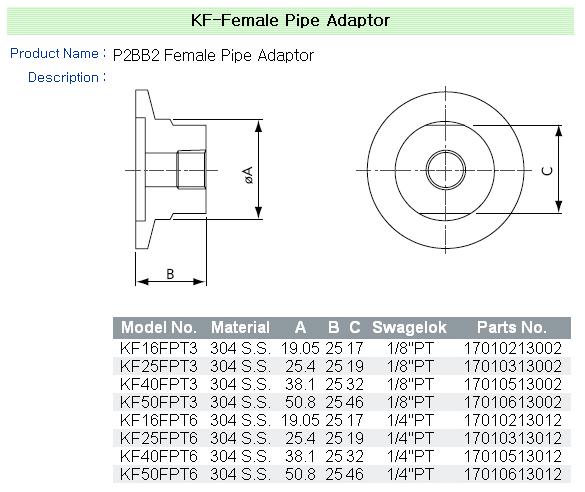The width and height of the screenshot is (585, 492).
Task: Select model KF50FPT6
Action: point(159,474)
